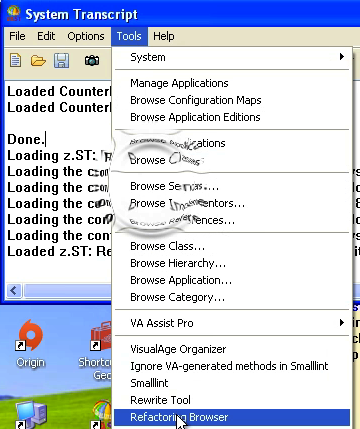This screenshot has width=360, height=429.
Task: Click the new document toolbar icon
Action: (x=15, y=61)
